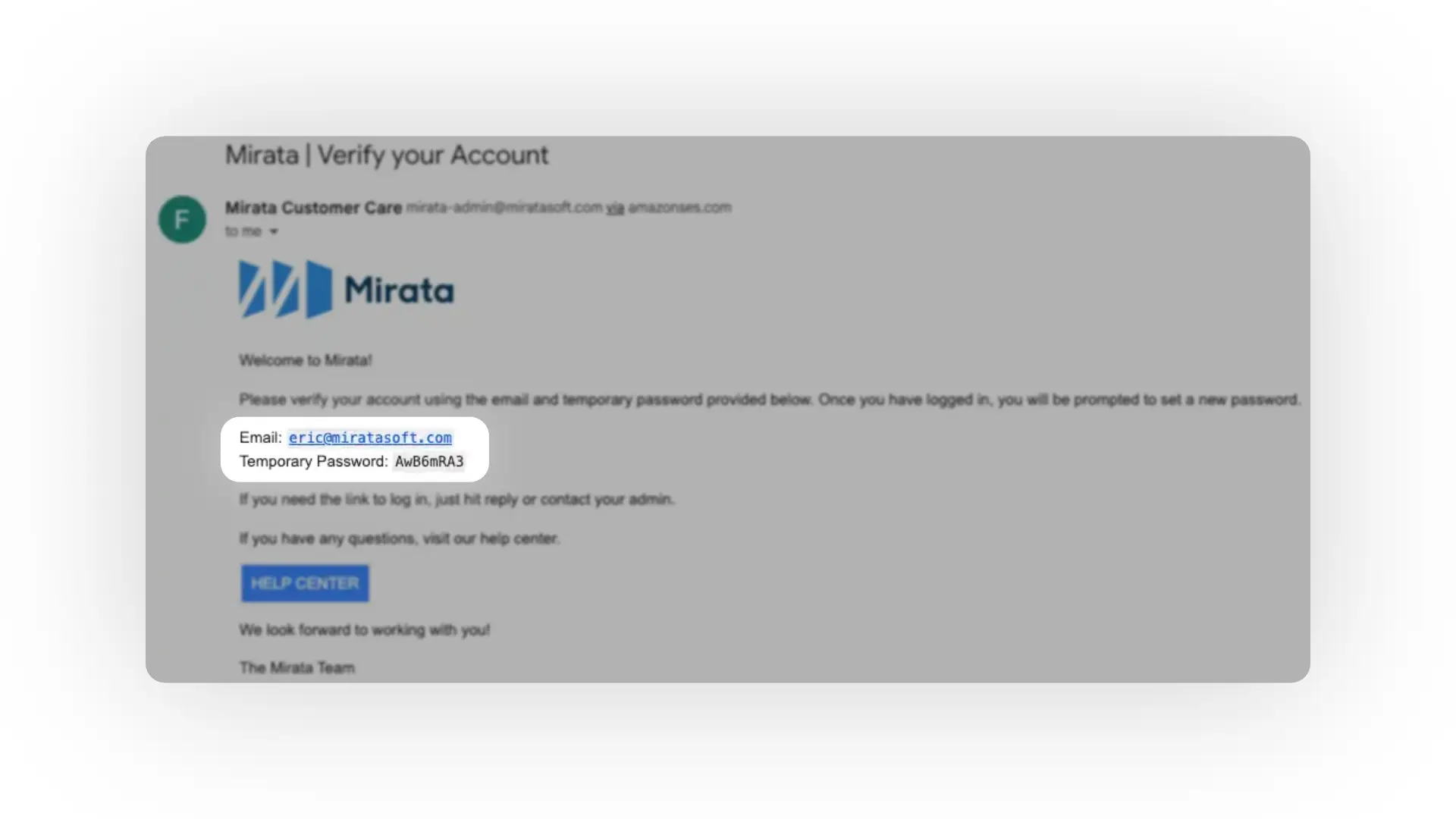Click the sender address mirata-admin@miratasoft.com
The image size is (1456, 819).
pyautogui.click(x=503, y=207)
